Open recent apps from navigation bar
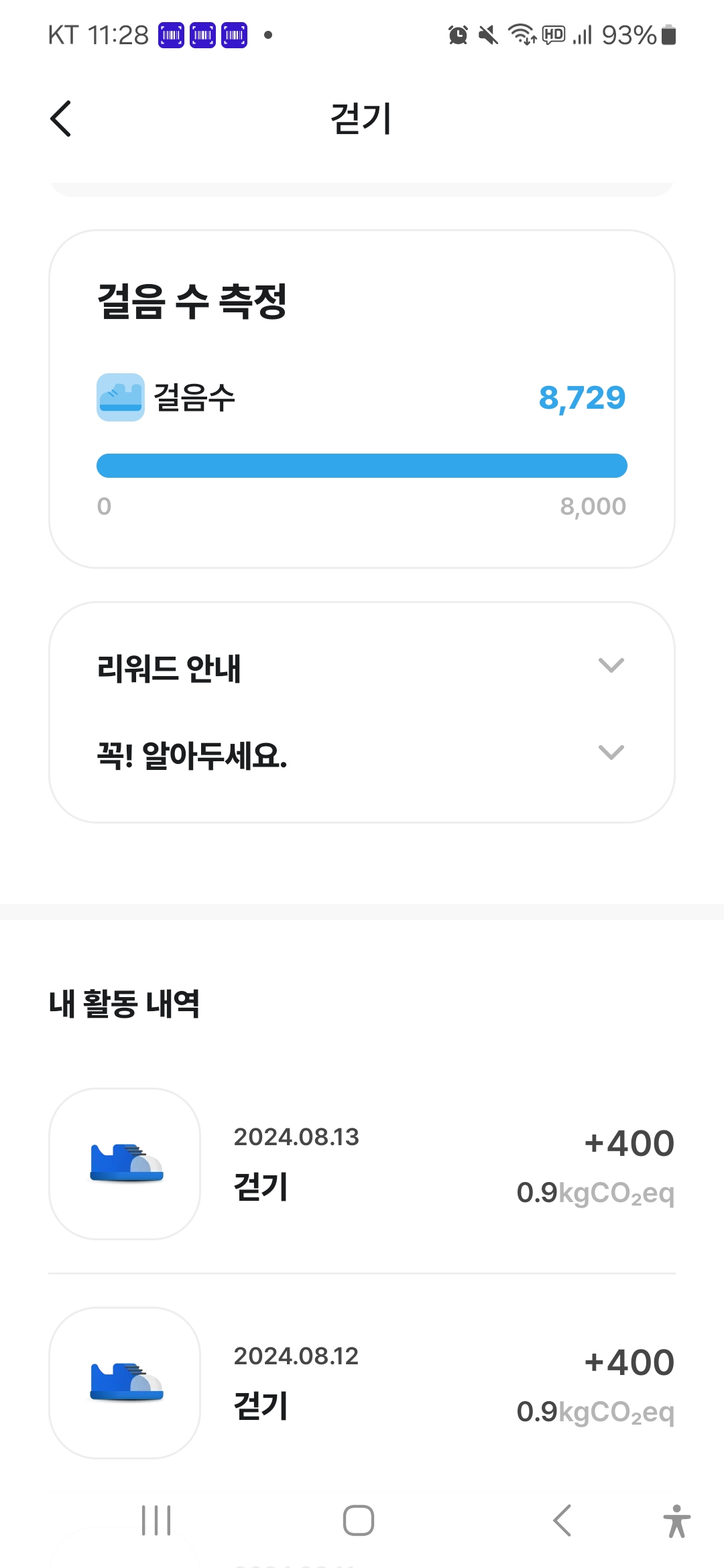The height and width of the screenshot is (1568, 724). click(x=156, y=1520)
